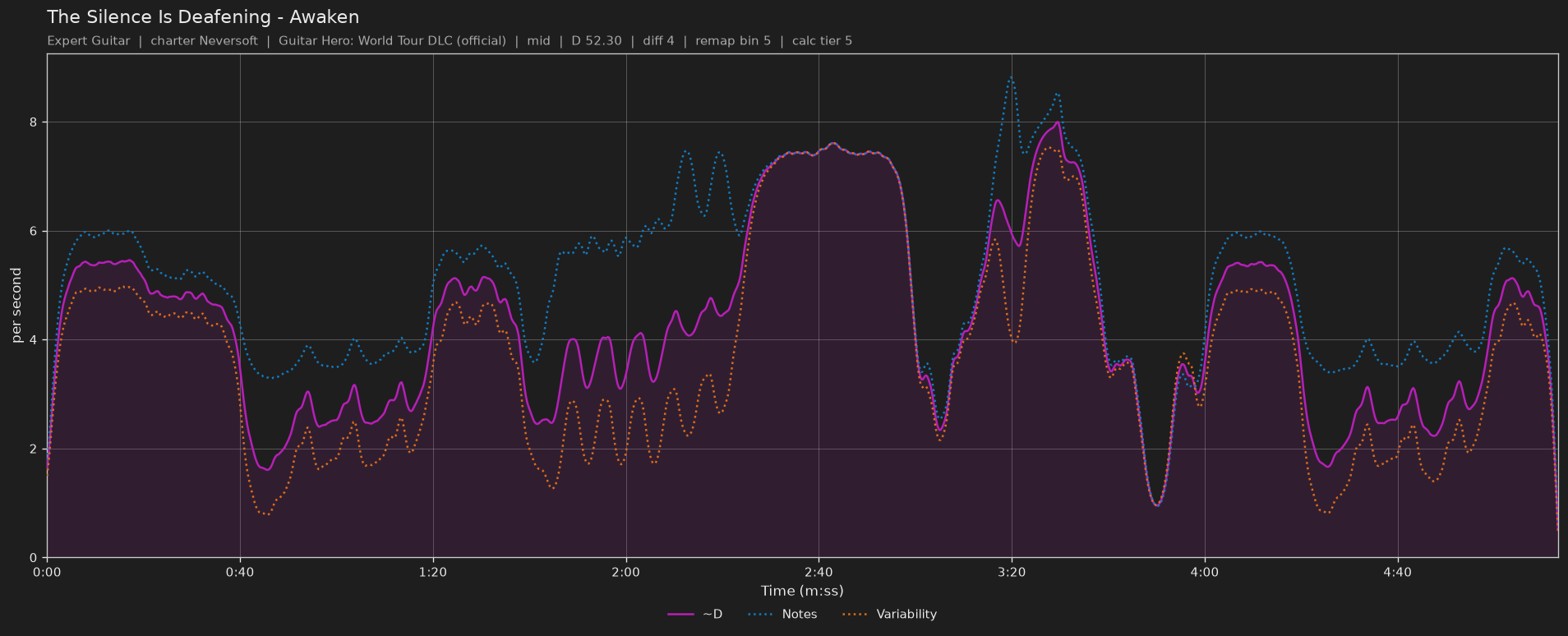Click the '0' y-axis tick label

pos(34,558)
